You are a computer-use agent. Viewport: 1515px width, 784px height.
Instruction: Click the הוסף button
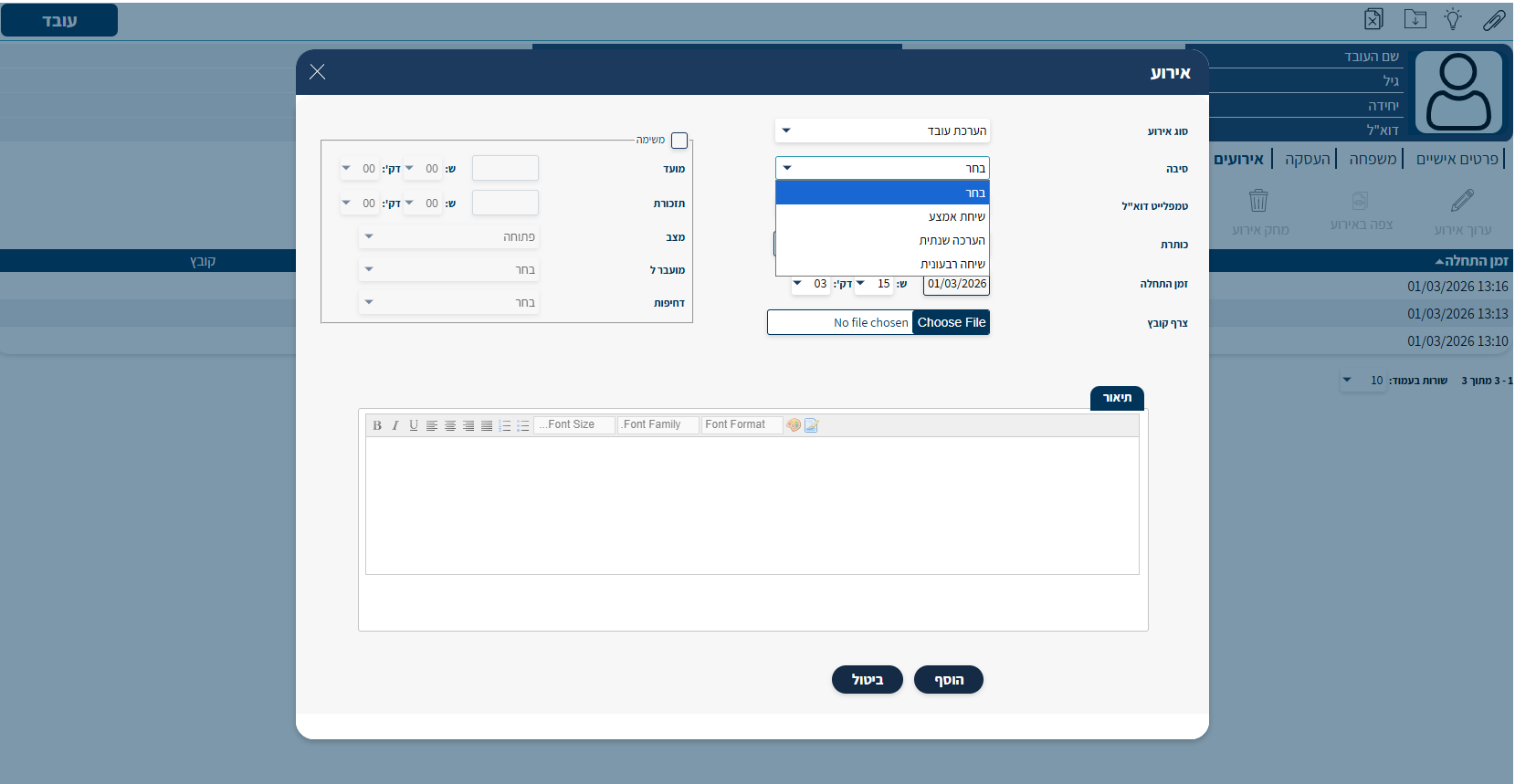tap(948, 680)
